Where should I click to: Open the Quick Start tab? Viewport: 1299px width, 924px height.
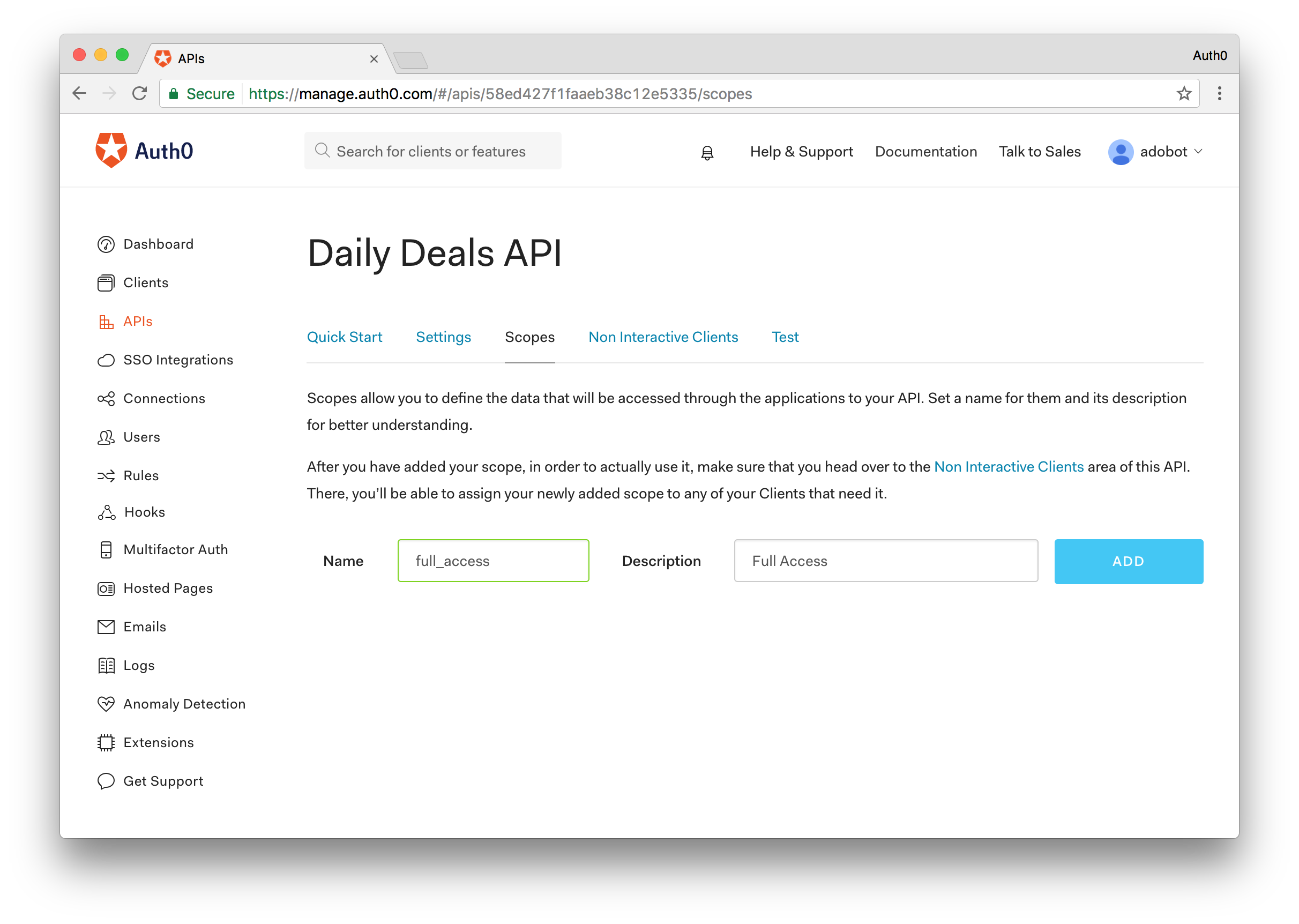[x=344, y=337]
